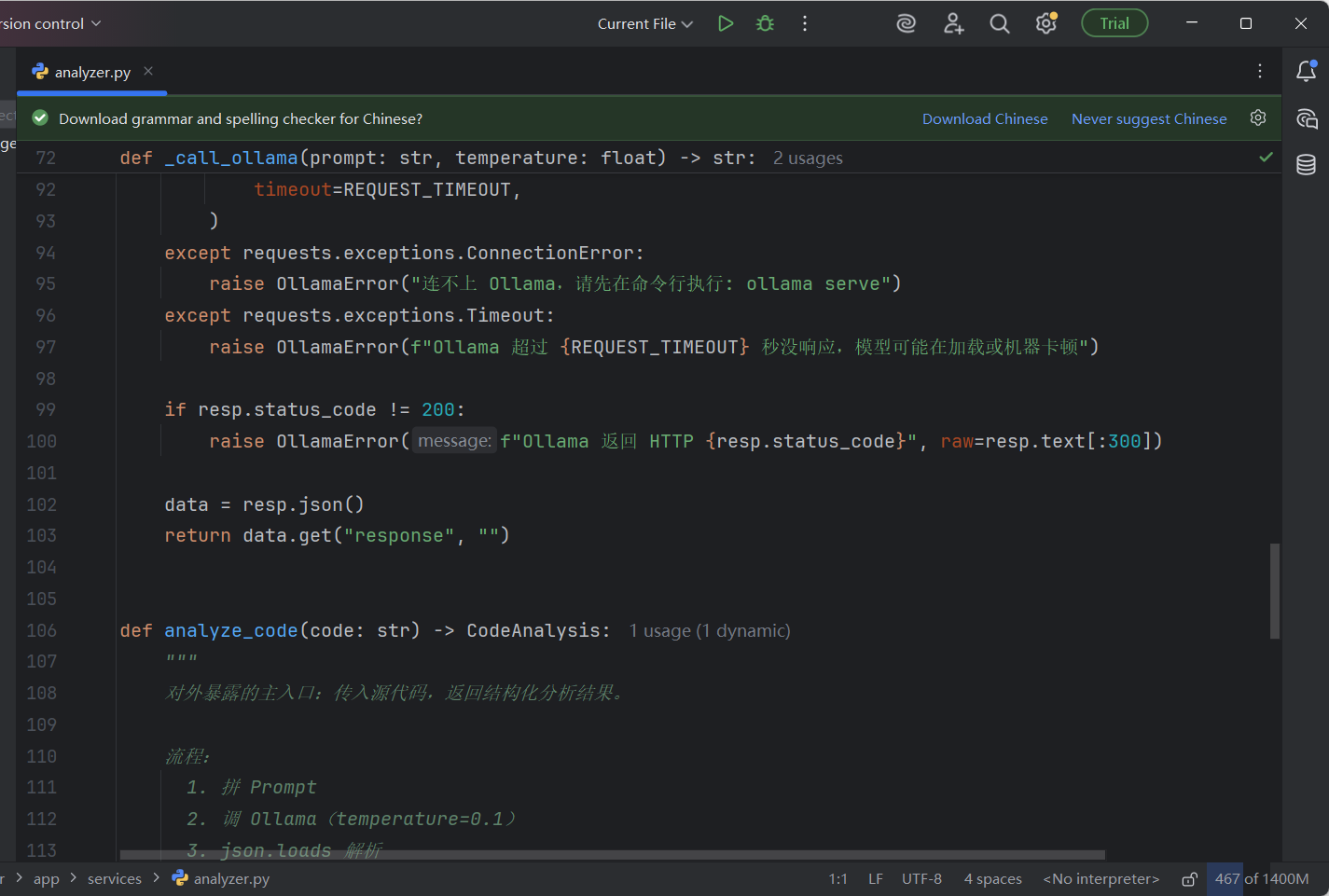This screenshot has width=1329, height=896.
Task: Click the CodeAnalysis return type
Action: tap(533, 630)
